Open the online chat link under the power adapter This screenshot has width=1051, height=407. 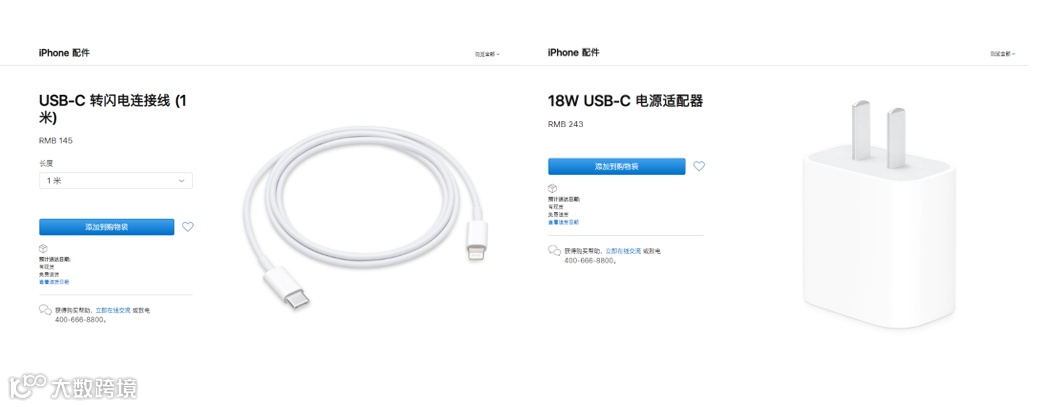(x=623, y=251)
